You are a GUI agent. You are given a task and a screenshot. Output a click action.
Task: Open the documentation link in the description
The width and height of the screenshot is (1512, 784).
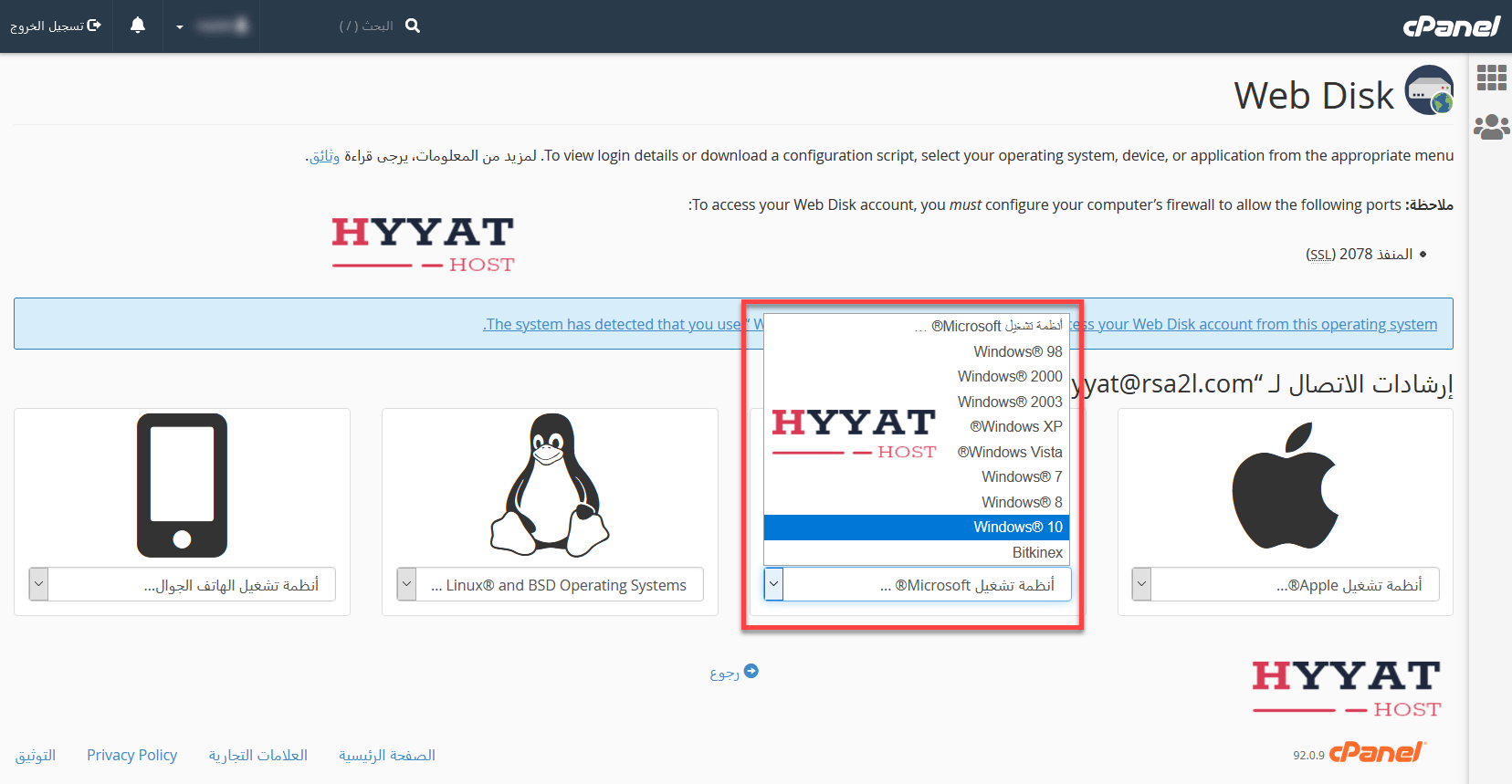coord(324,156)
